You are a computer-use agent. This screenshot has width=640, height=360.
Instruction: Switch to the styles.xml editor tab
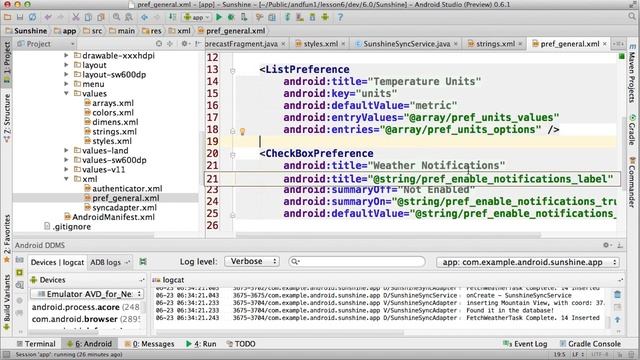(x=320, y=44)
